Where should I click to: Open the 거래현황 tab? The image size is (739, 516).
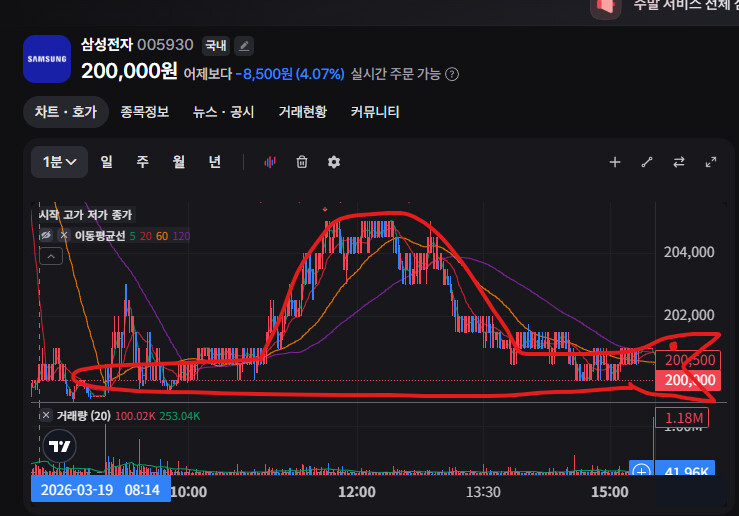[303, 112]
